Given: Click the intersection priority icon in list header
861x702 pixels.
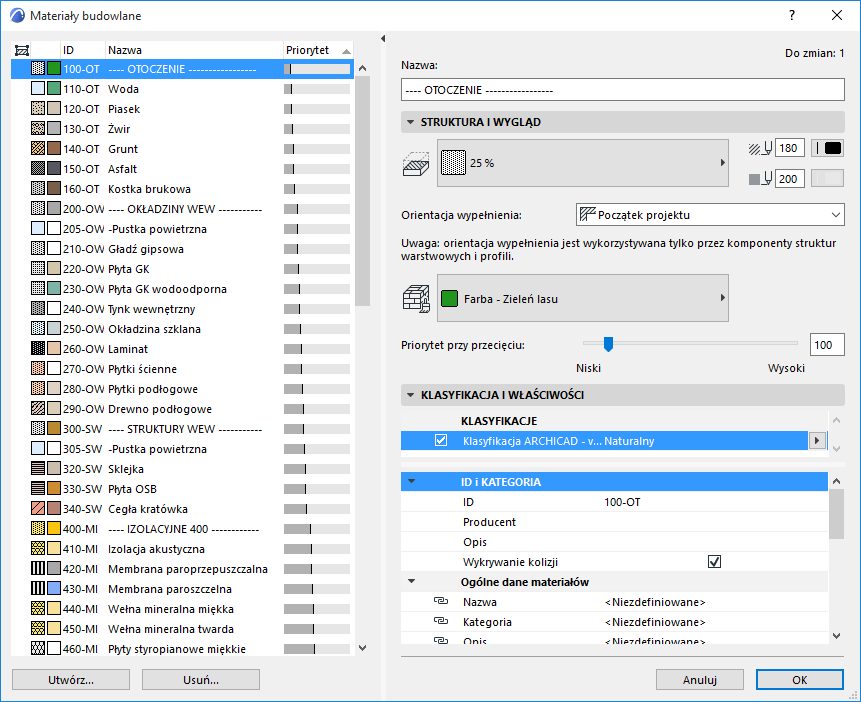Looking at the screenshot, I should [x=21, y=51].
